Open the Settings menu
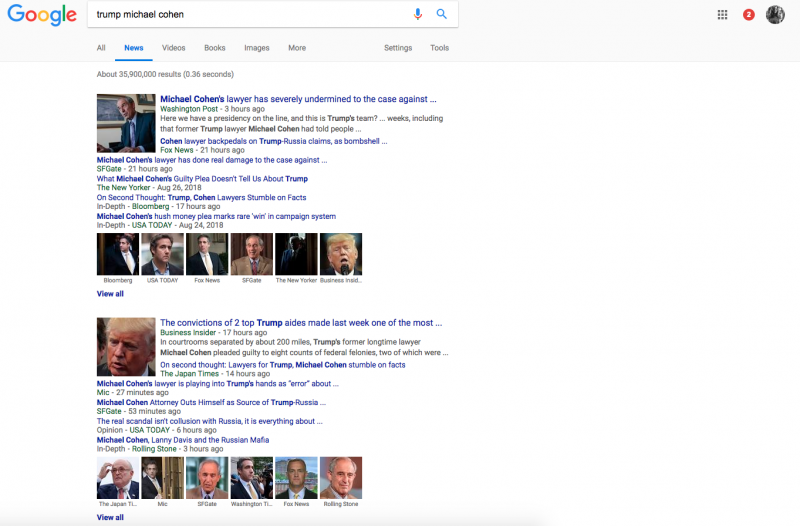This screenshot has width=800, height=526. (x=398, y=48)
